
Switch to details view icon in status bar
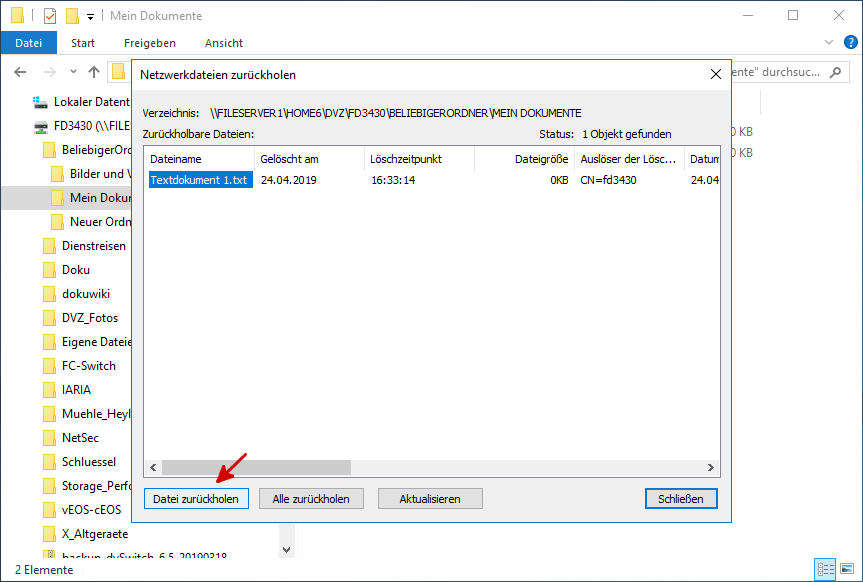tap(824, 569)
